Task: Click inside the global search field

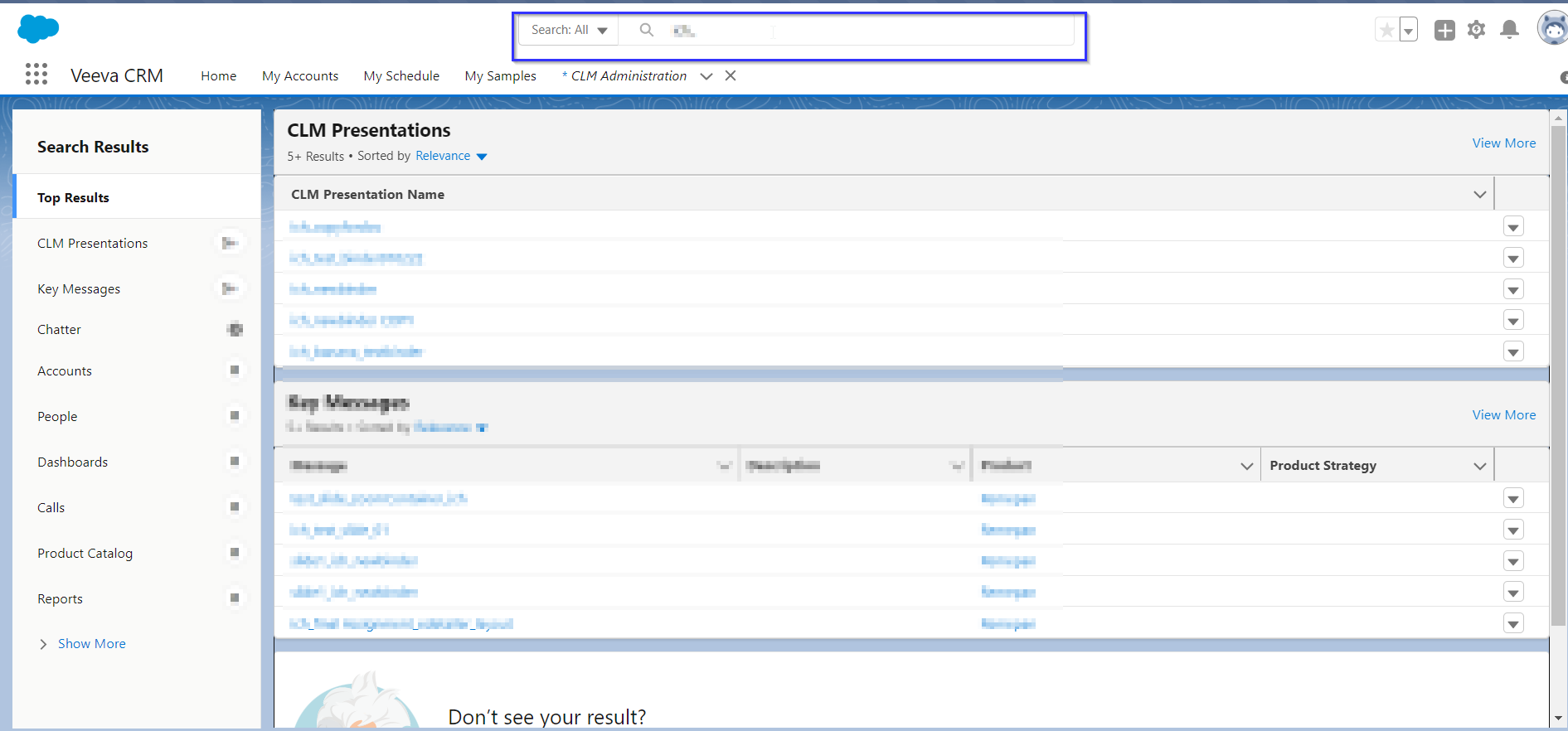Action: [x=871, y=31]
